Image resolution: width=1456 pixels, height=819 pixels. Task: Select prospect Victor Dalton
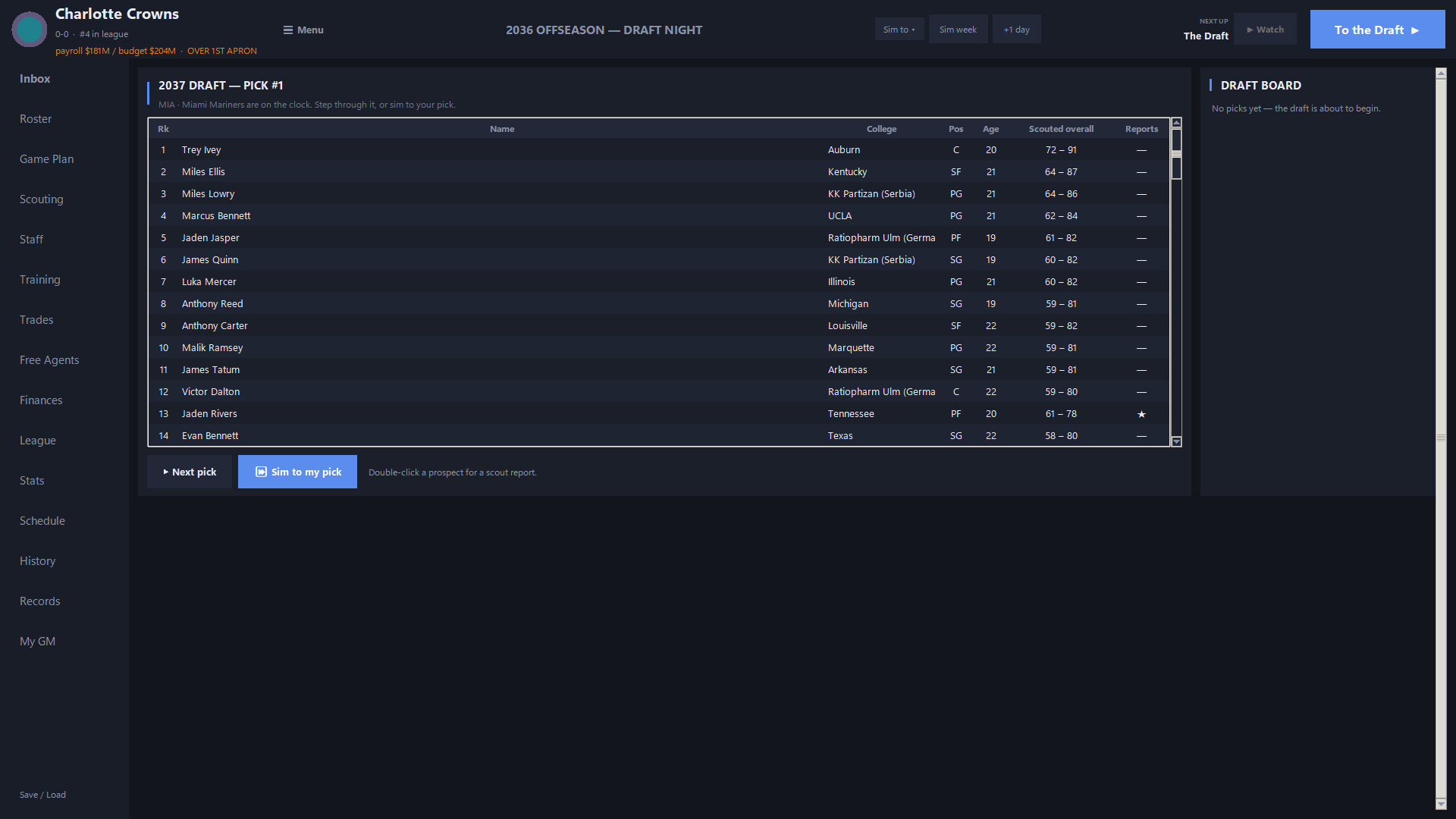coord(658,392)
